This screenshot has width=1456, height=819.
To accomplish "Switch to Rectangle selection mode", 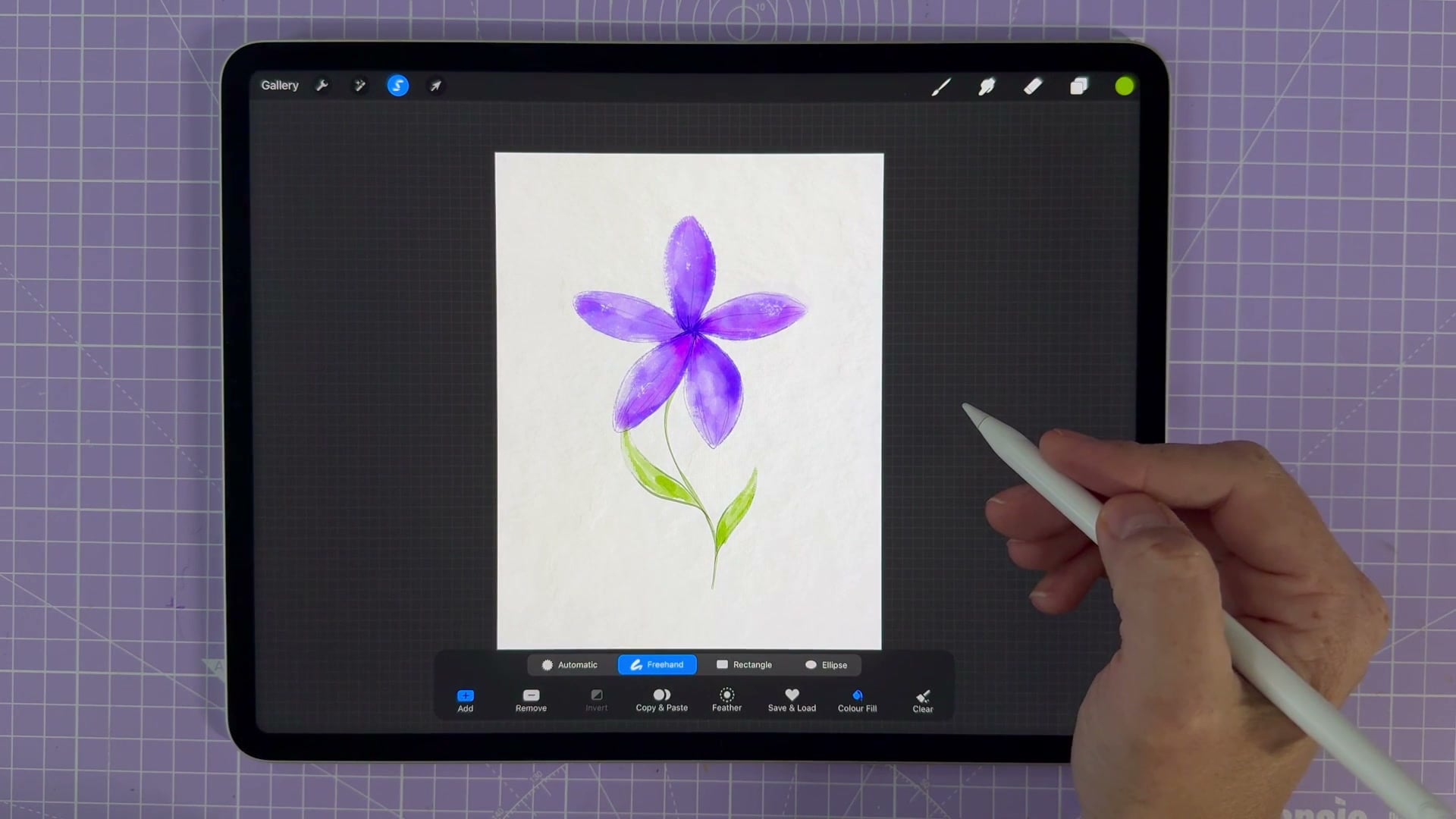I will click(x=745, y=665).
